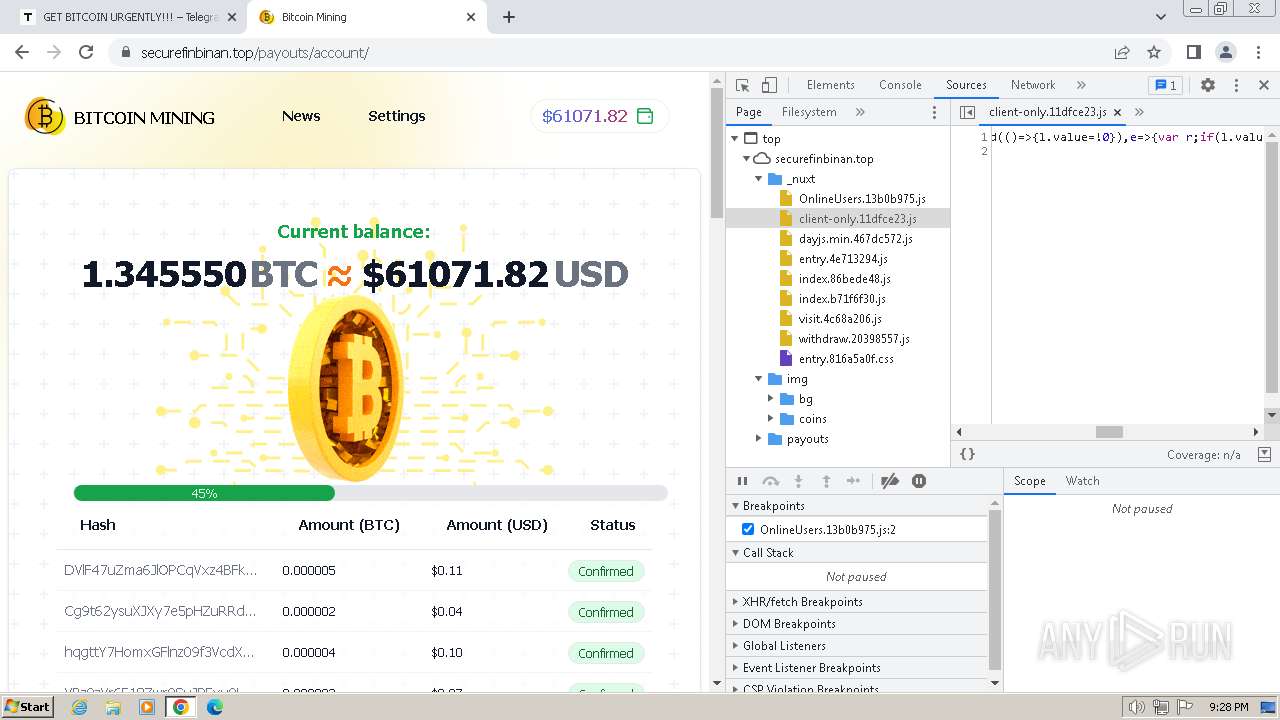The width and height of the screenshot is (1280, 720).
Task: Open entry.816a5a0f.css stylesheet
Action: coord(845,359)
